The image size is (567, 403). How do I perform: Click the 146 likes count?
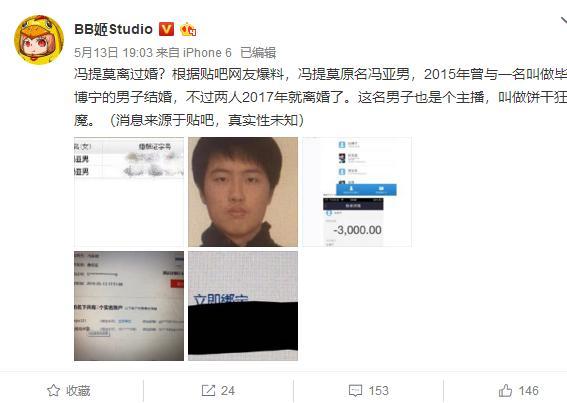(528, 391)
